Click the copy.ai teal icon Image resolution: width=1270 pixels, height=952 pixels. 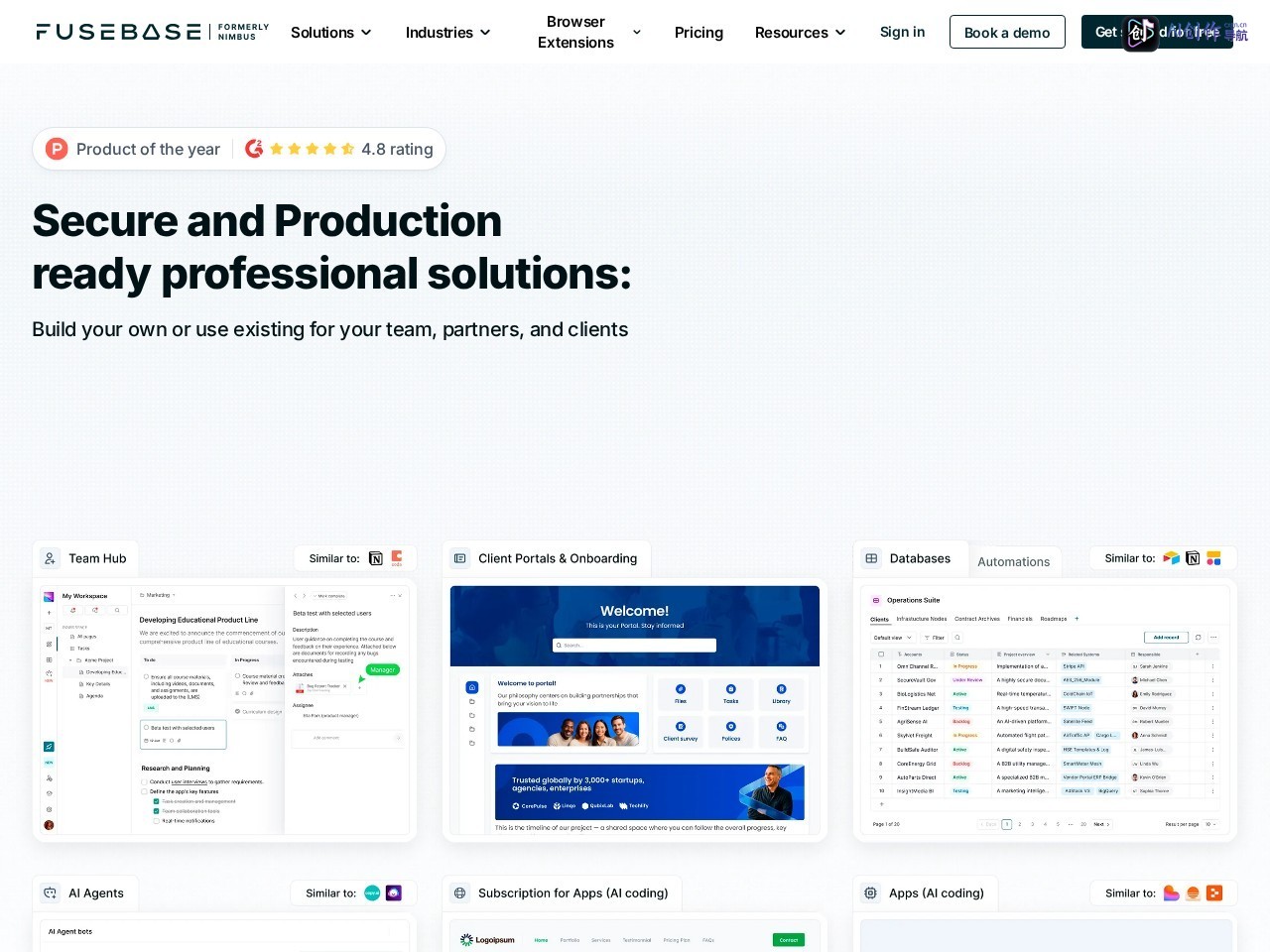click(372, 892)
